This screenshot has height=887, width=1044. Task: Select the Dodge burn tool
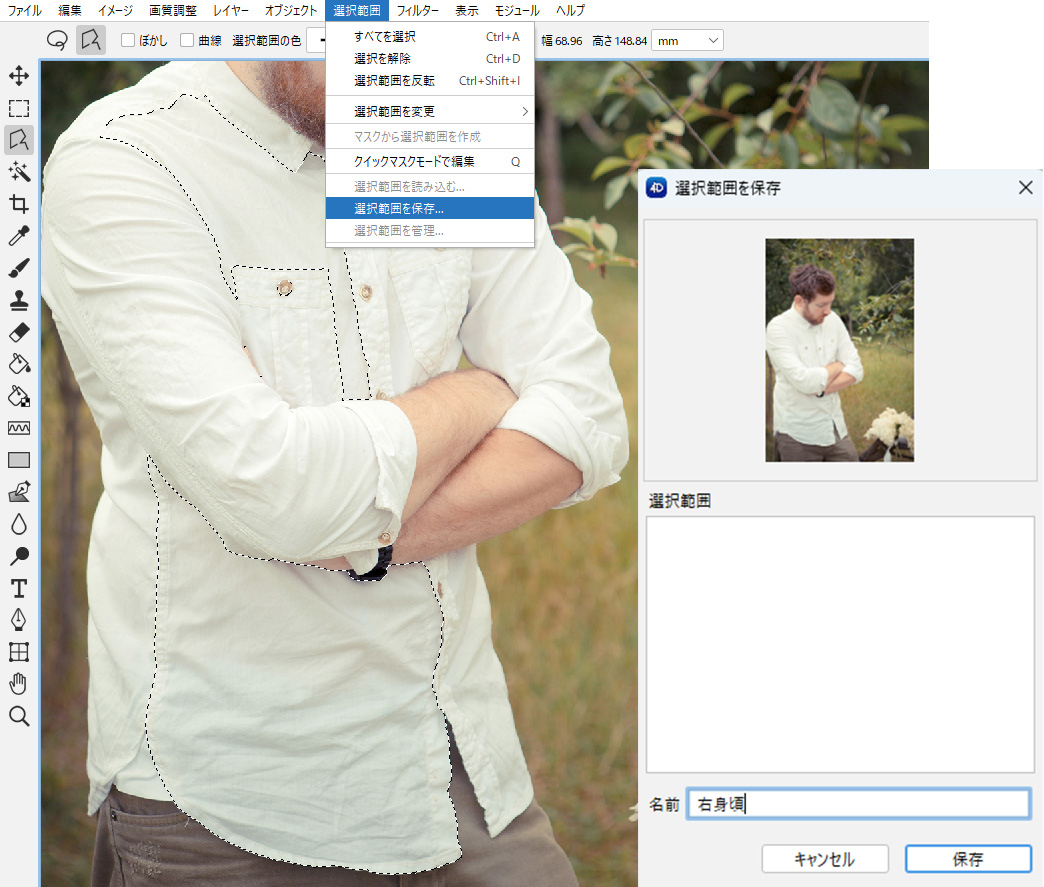click(x=19, y=556)
